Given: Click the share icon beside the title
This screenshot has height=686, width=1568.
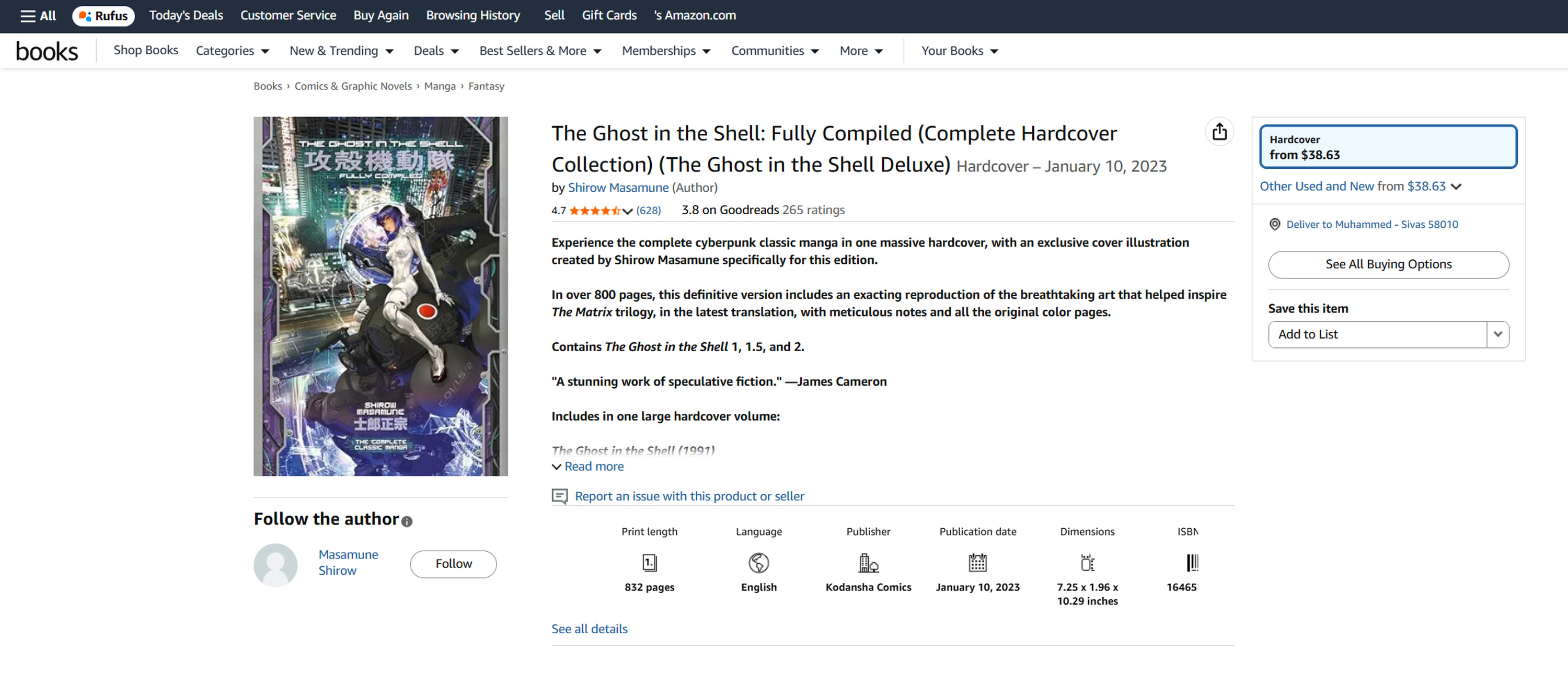Looking at the screenshot, I should tap(1219, 132).
